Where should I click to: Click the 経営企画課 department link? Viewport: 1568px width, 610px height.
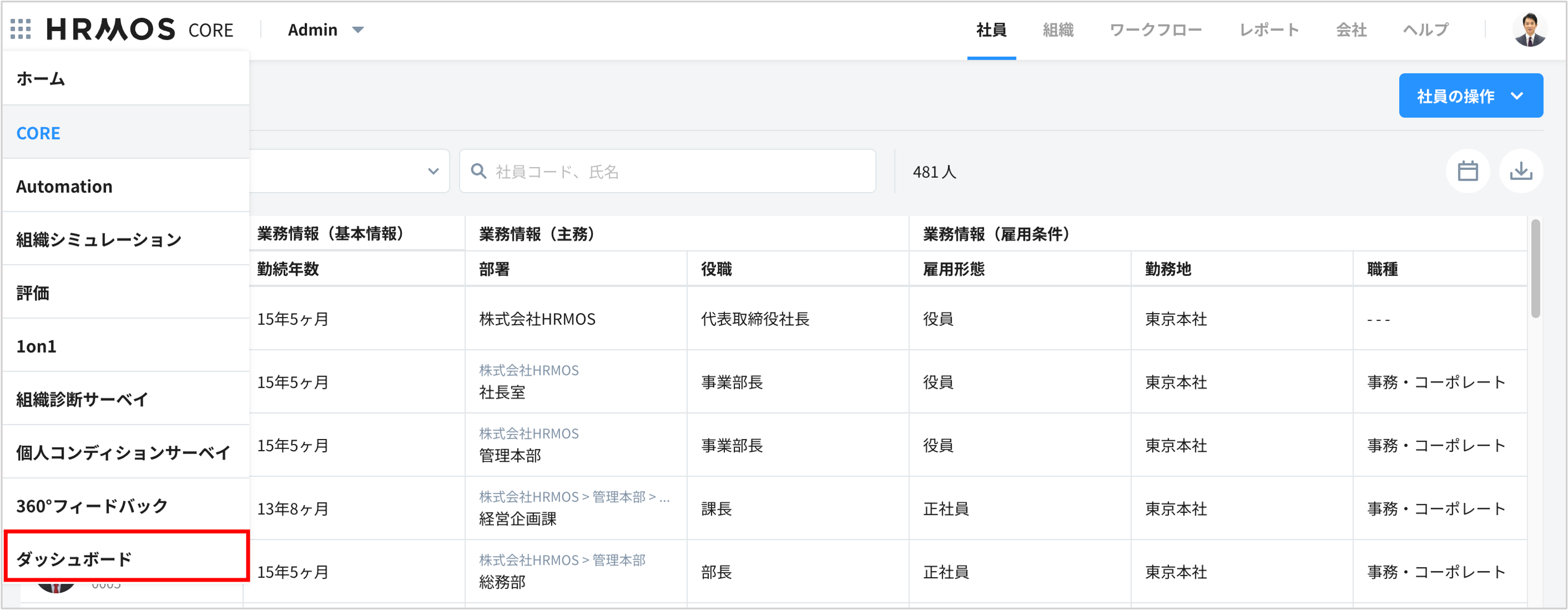518,519
